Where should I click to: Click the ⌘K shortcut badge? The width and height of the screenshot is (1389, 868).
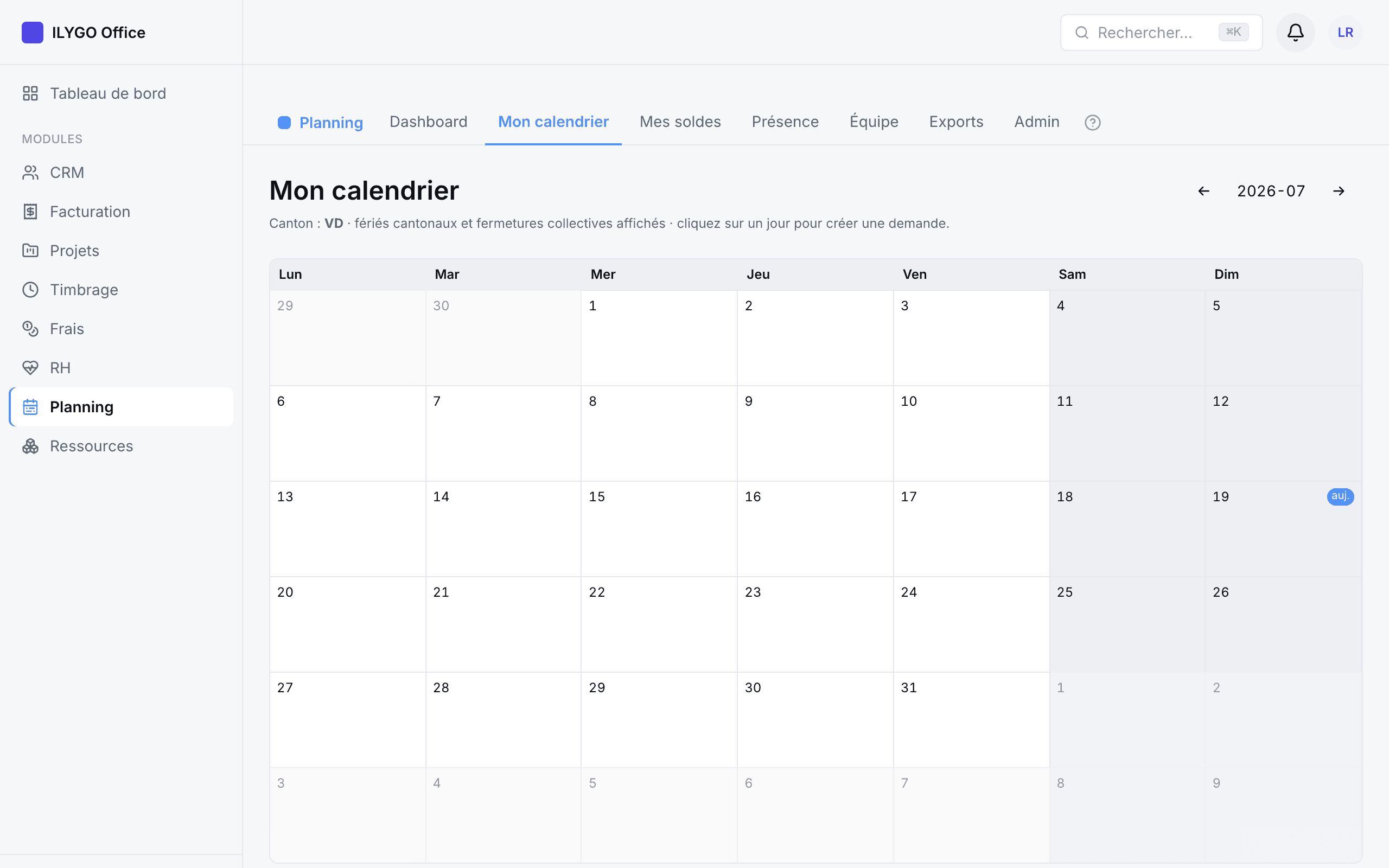(x=1233, y=31)
